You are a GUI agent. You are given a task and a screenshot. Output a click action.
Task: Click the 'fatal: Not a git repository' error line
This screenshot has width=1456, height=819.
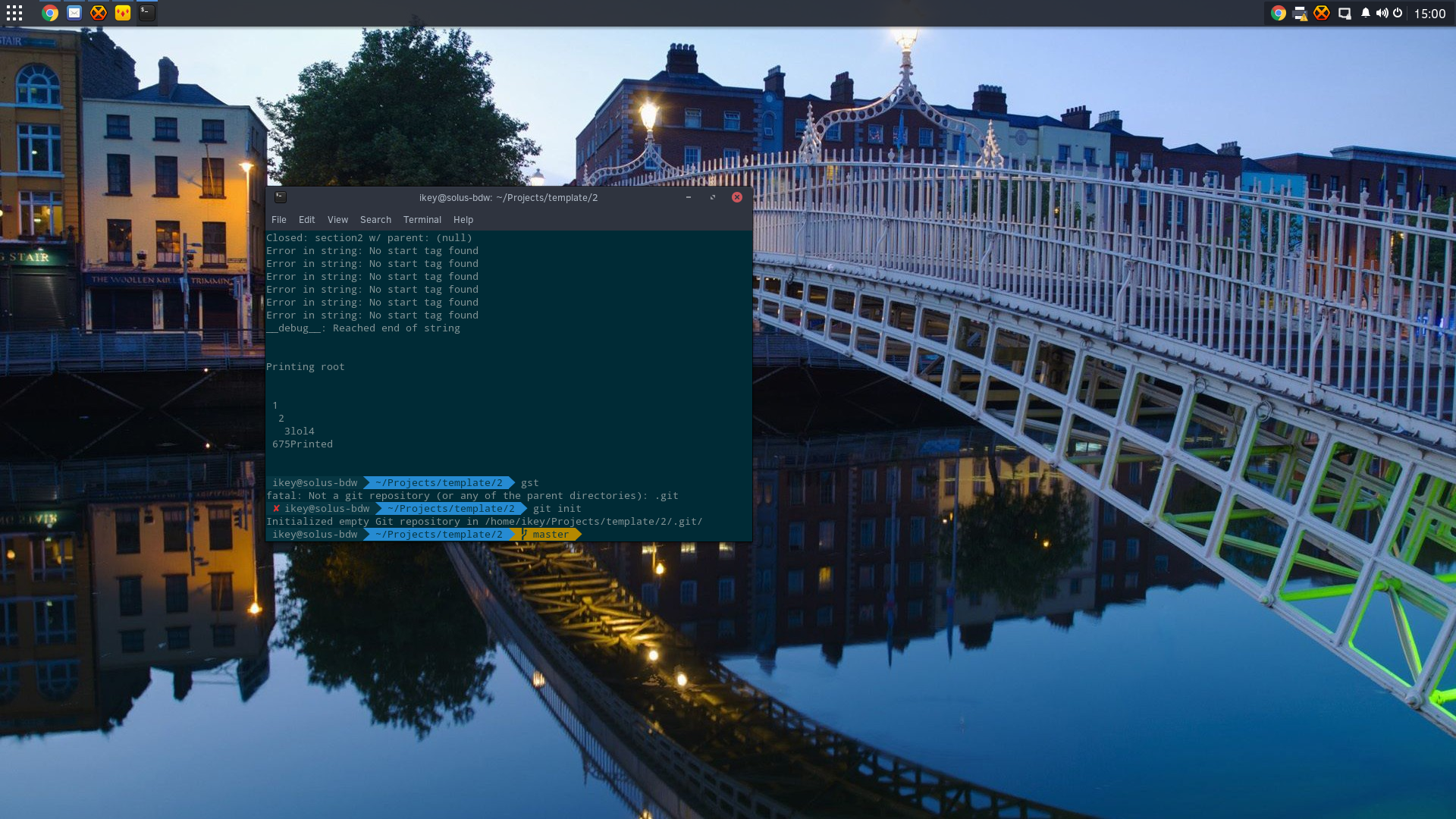pos(472,496)
